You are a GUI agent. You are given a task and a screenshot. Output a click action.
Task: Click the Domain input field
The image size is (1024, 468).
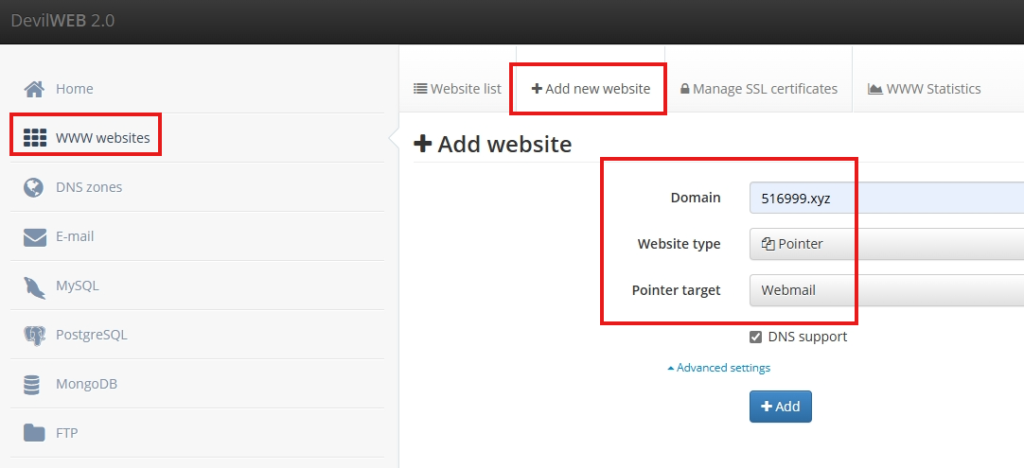click(x=885, y=198)
